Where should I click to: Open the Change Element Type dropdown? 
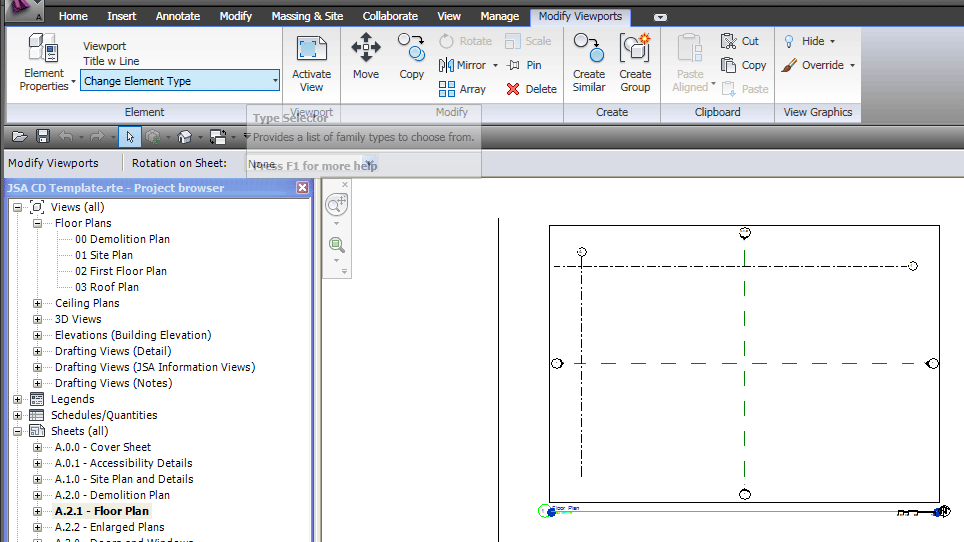(275, 81)
